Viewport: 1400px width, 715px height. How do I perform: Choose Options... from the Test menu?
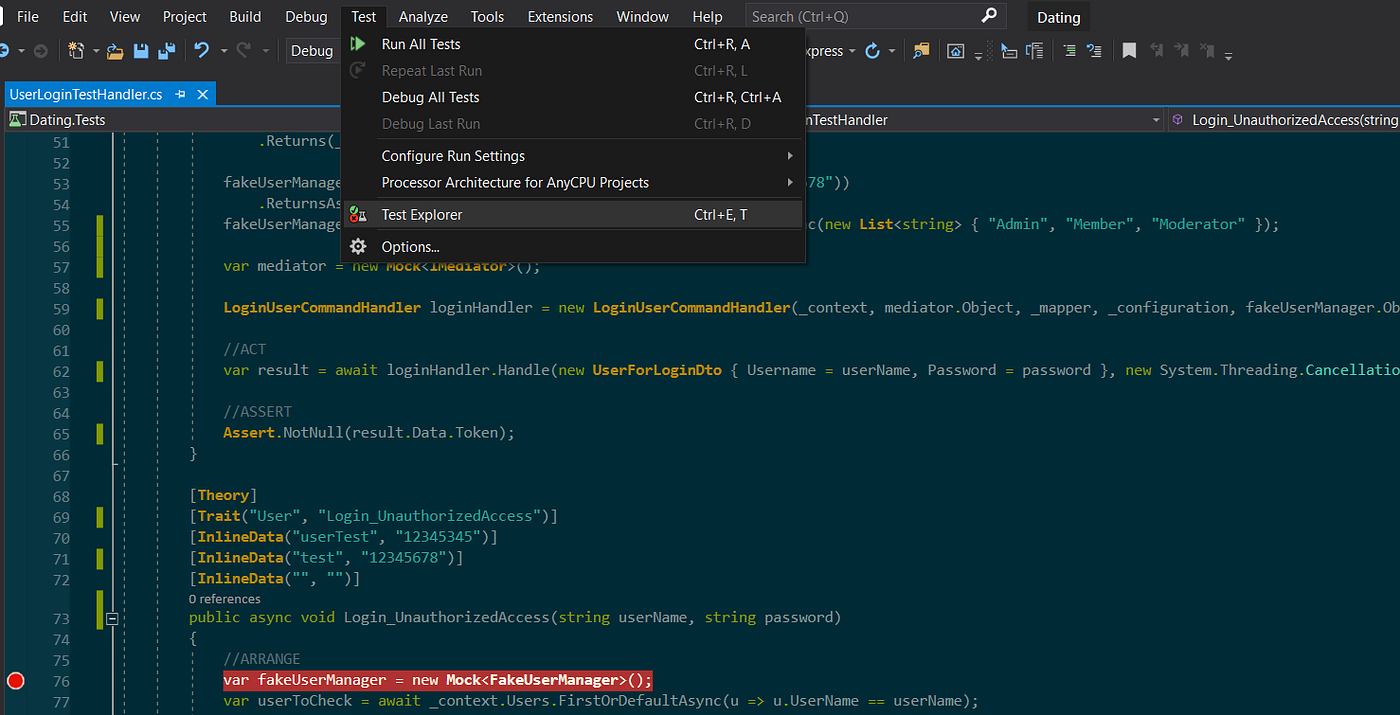(409, 246)
